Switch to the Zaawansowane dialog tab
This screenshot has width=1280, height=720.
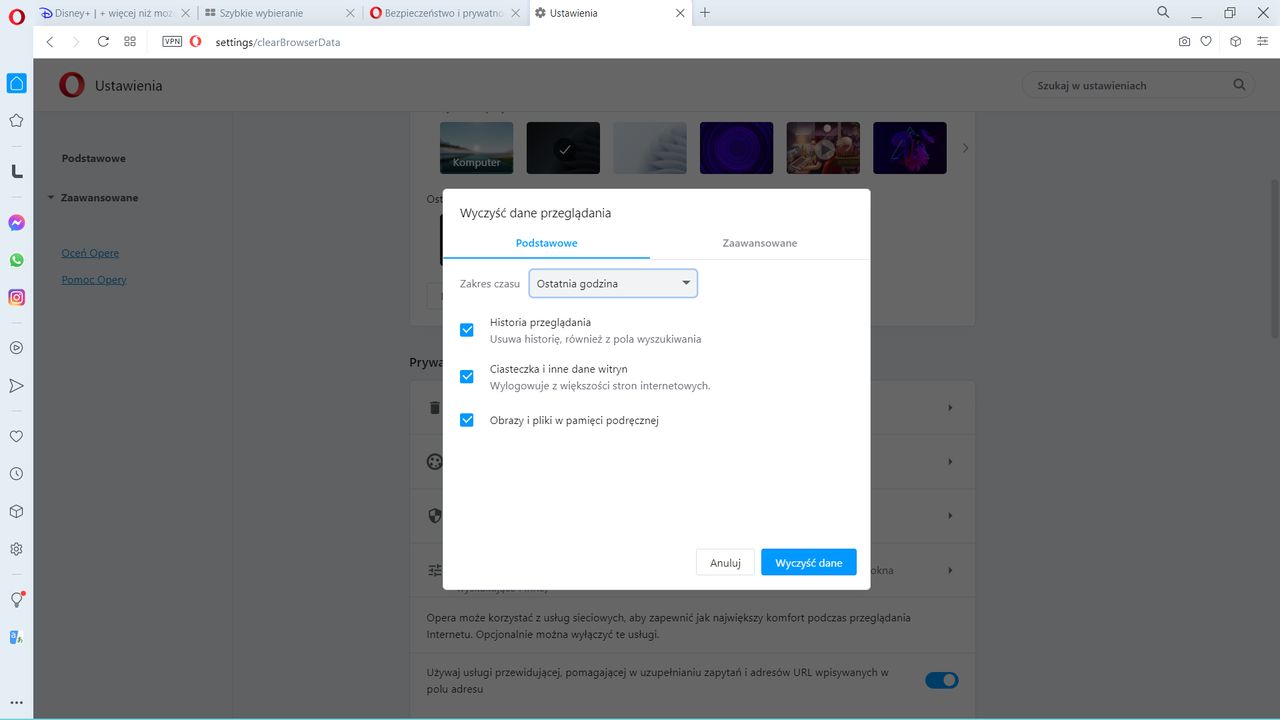pos(760,243)
